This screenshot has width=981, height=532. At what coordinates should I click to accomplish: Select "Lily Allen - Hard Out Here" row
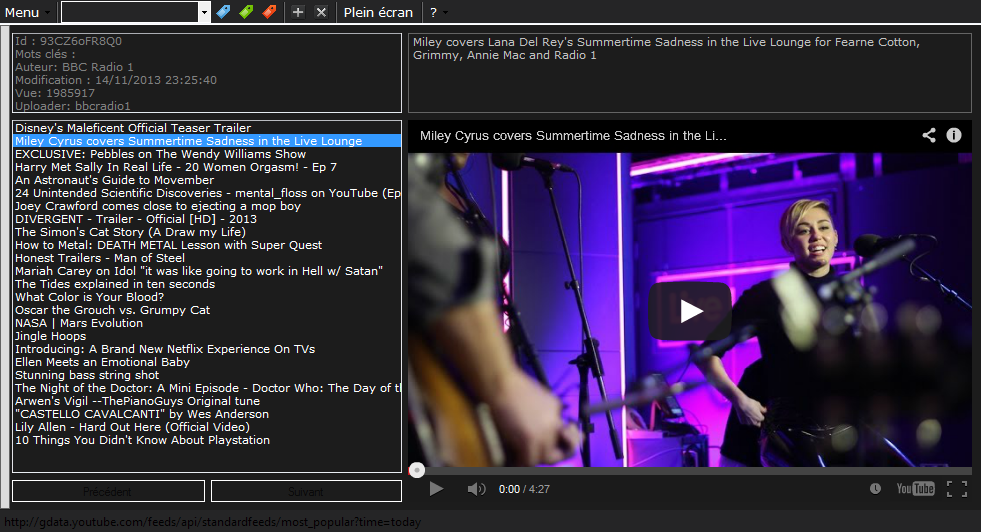click(207, 427)
